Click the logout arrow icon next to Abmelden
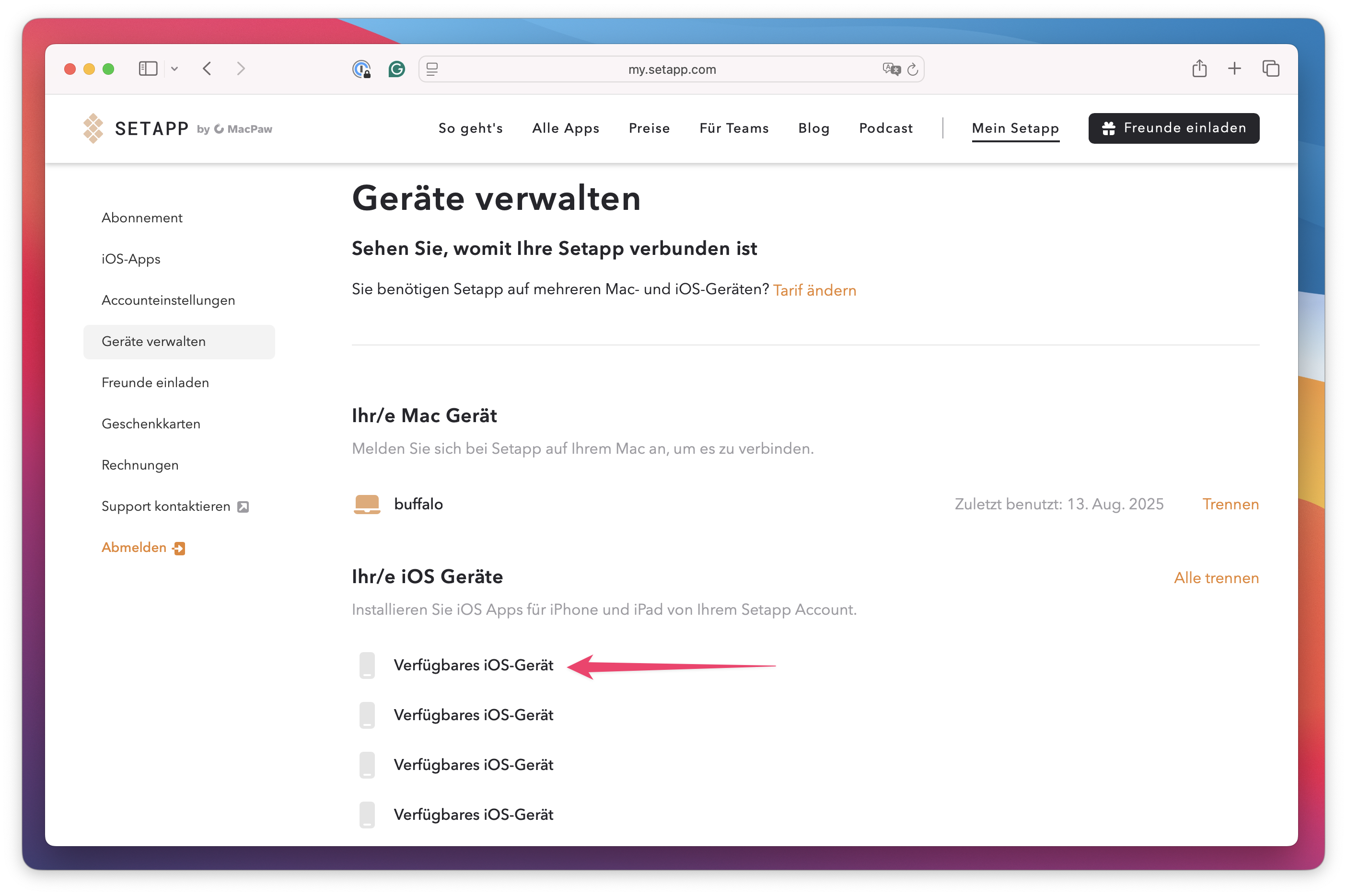The height and width of the screenshot is (896, 1347). 179,549
